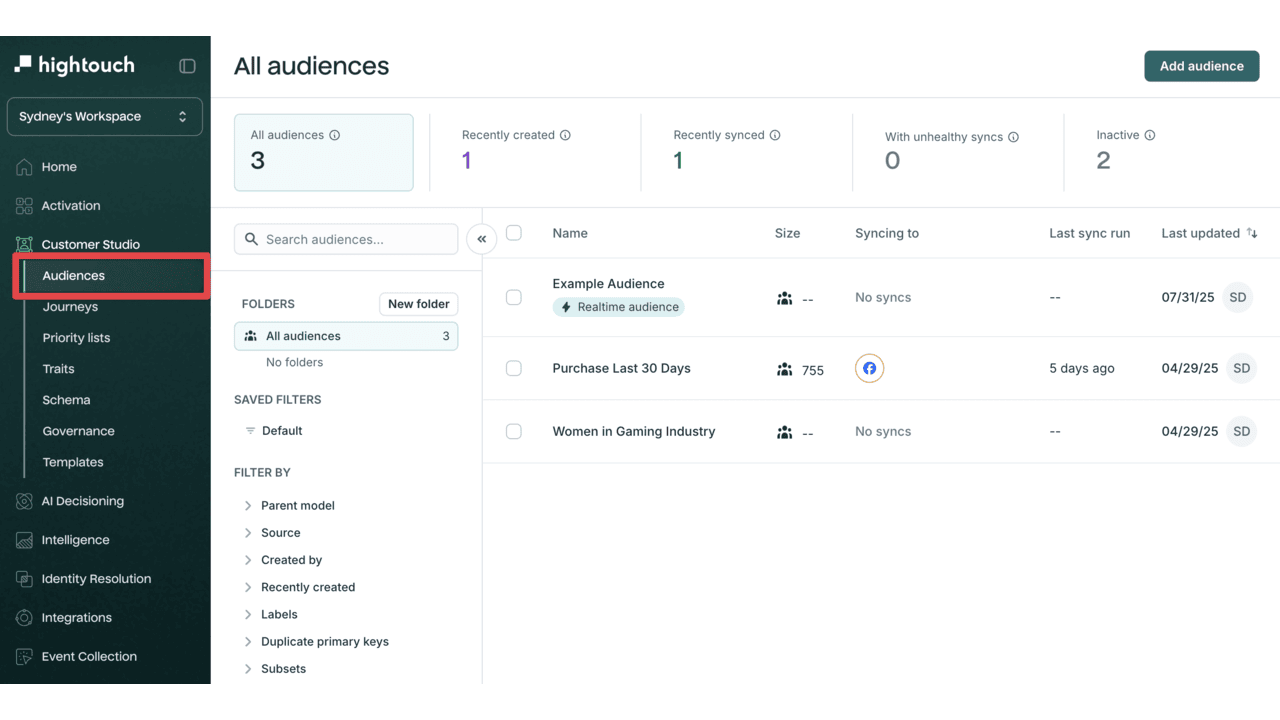The height and width of the screenshot is (720, 1280).
Task: Click the New folder button
Action: click(x=419, y=304)
